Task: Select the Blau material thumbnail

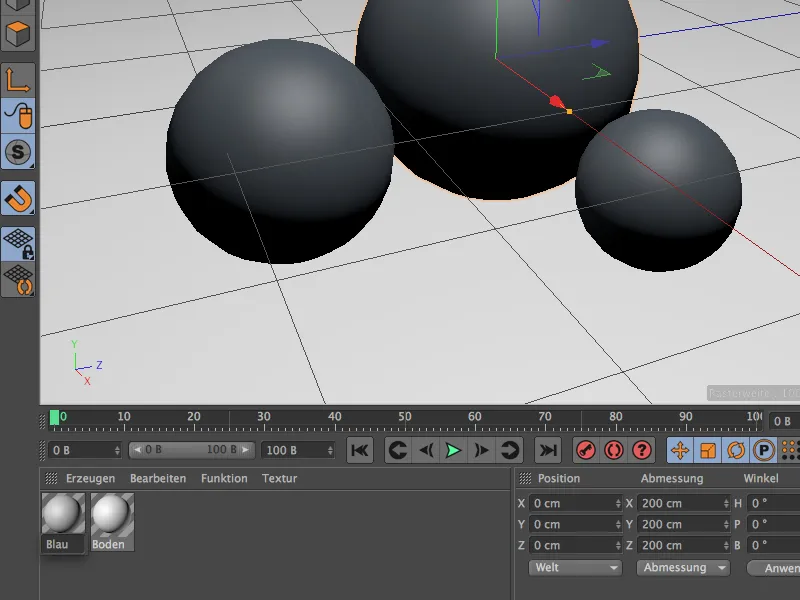Action: [x=62, y=514]
